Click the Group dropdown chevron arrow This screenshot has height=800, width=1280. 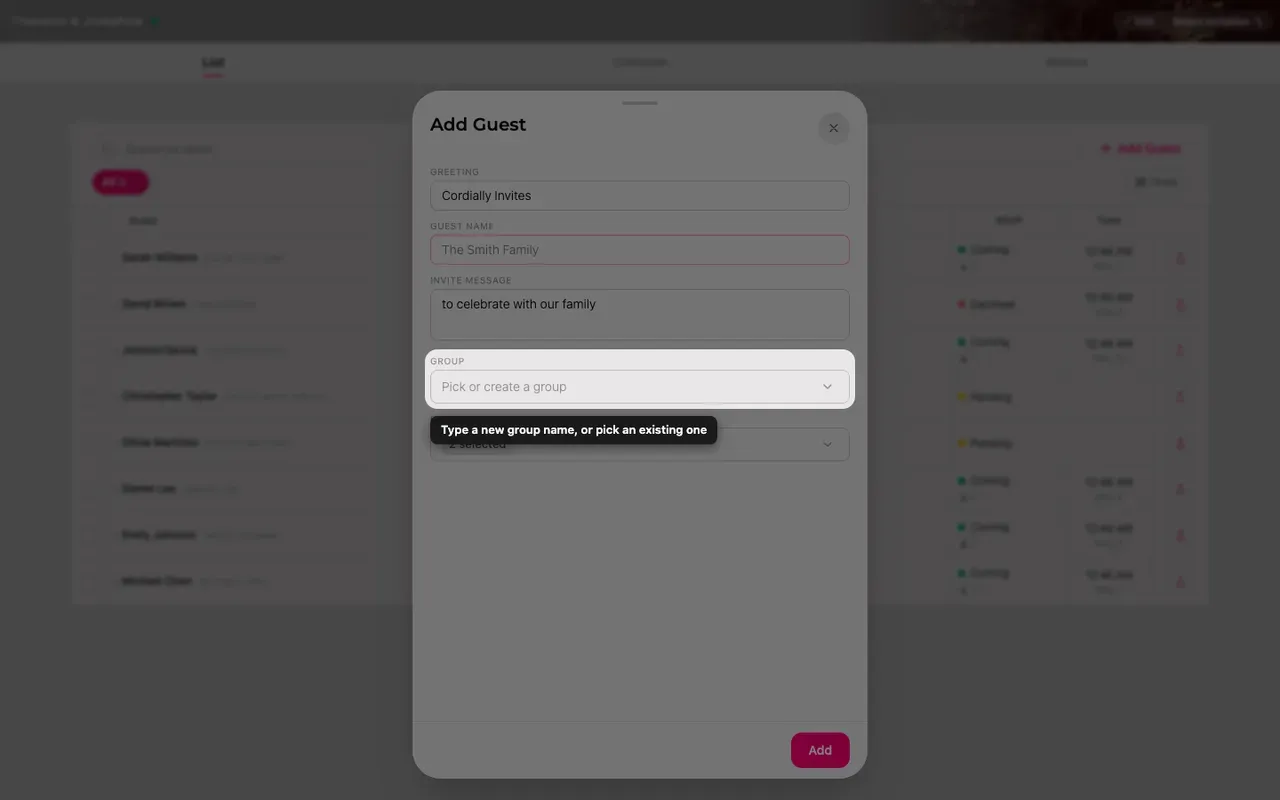click(827, 387)
